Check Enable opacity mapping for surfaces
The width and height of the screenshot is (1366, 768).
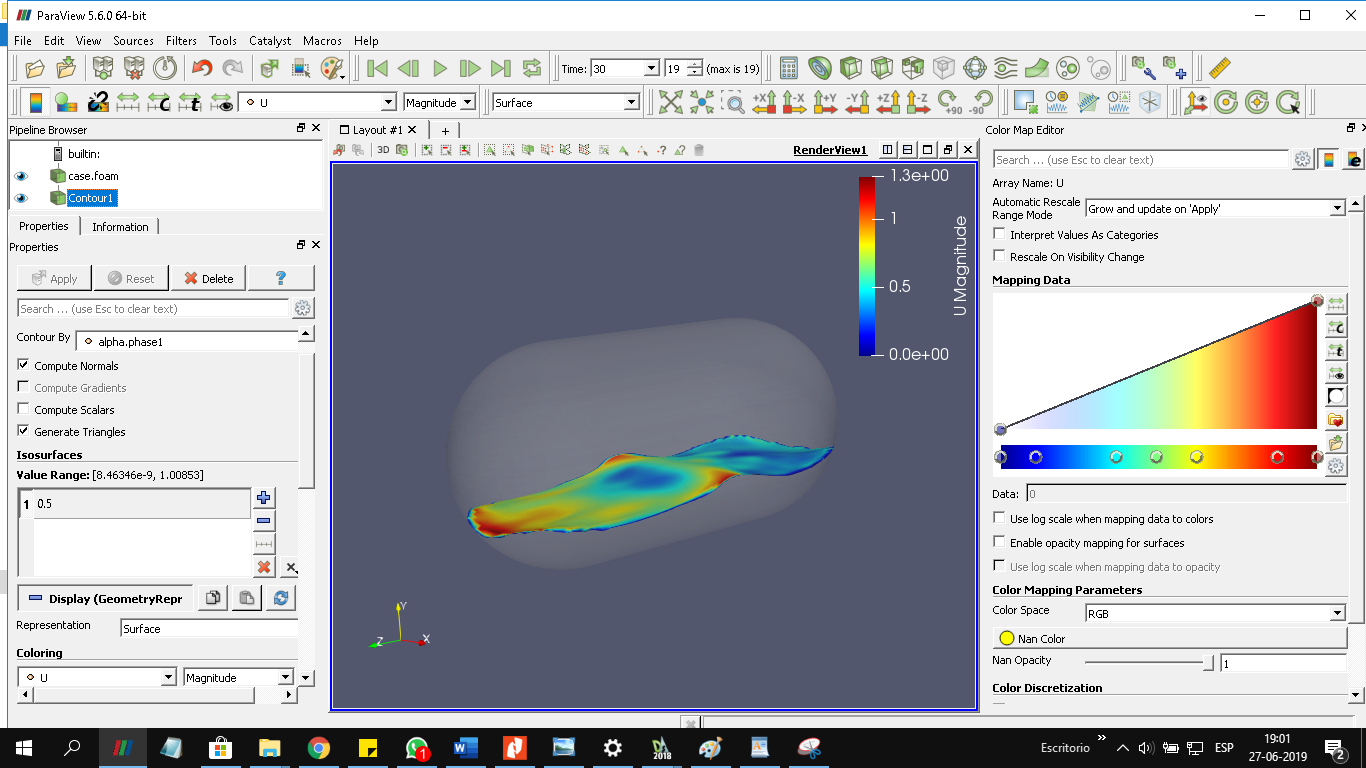pyautogui.click(x=999, y=543)
